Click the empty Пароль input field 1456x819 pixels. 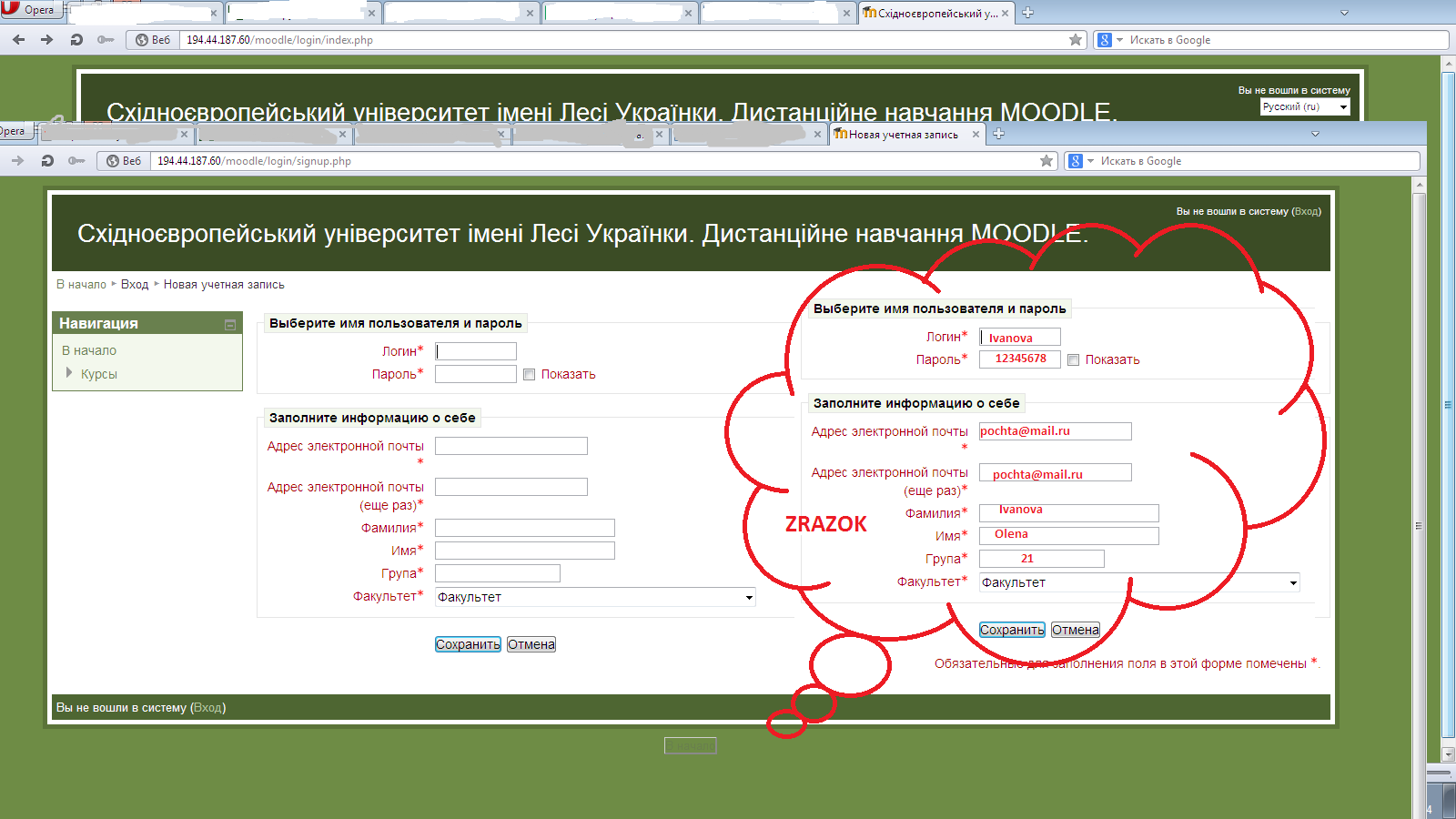pyautogui.click(x=476, y=374)
